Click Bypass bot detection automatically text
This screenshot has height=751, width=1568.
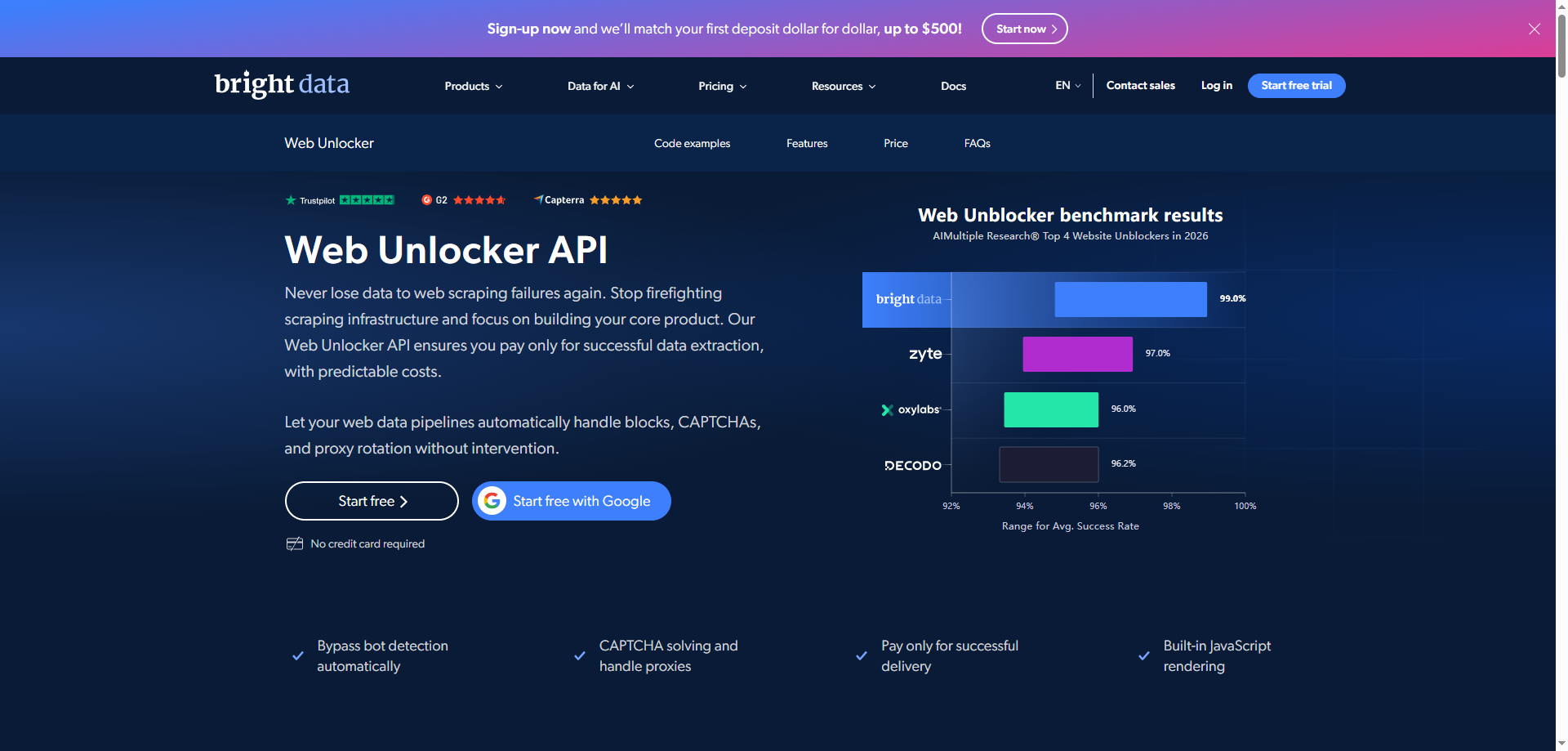tap(383, 656)
